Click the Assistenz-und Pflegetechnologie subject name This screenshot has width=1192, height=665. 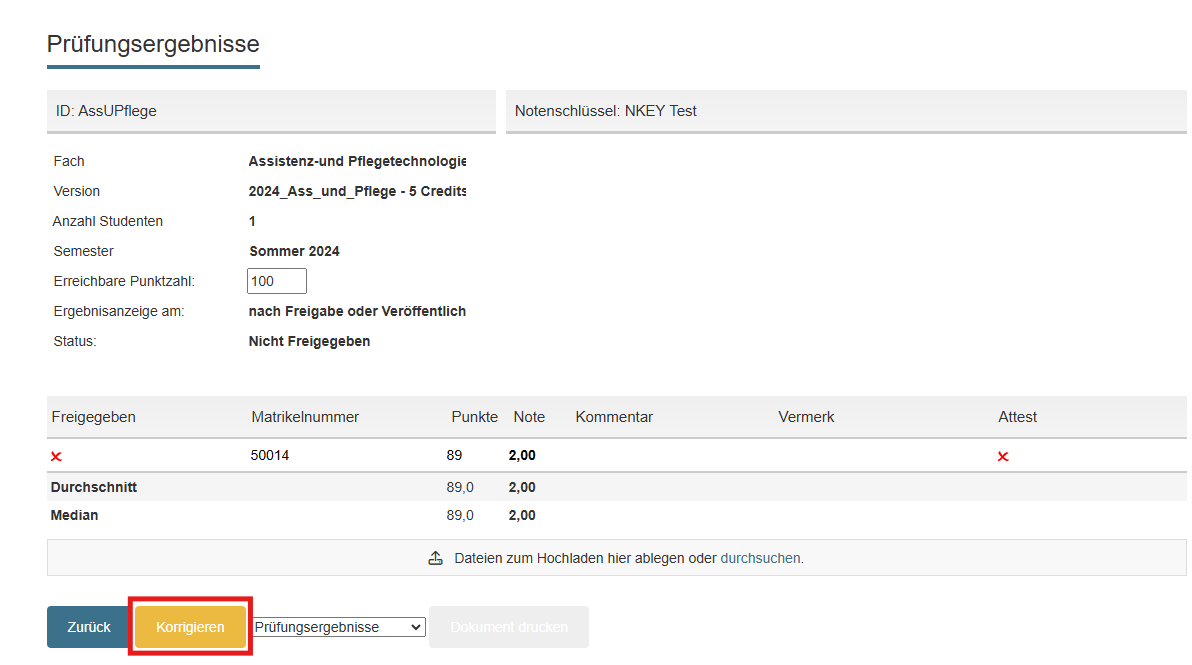coord(357,161)
